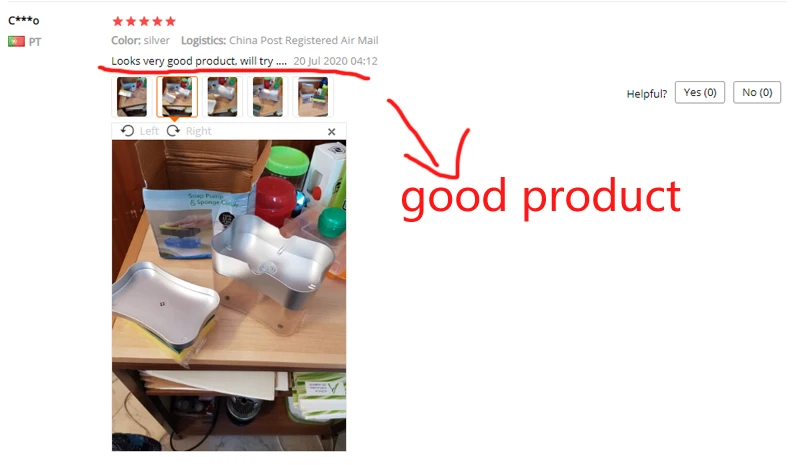Click the "Color: silver" attribute text
The width and height of the screenshot is (800, 465).
pyautogui.click(x=140, y=40)
